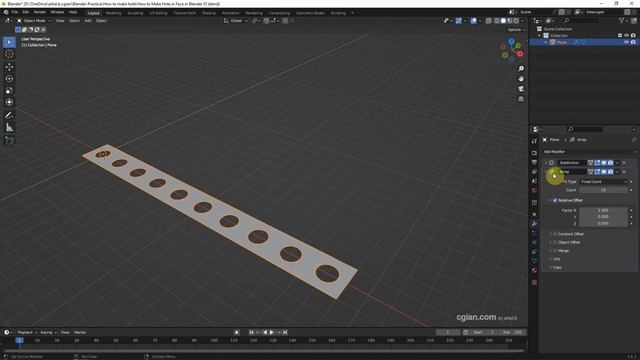Choose the Move tool in toolbar
This screenshot has width=640, height=360.
(9, 67)
